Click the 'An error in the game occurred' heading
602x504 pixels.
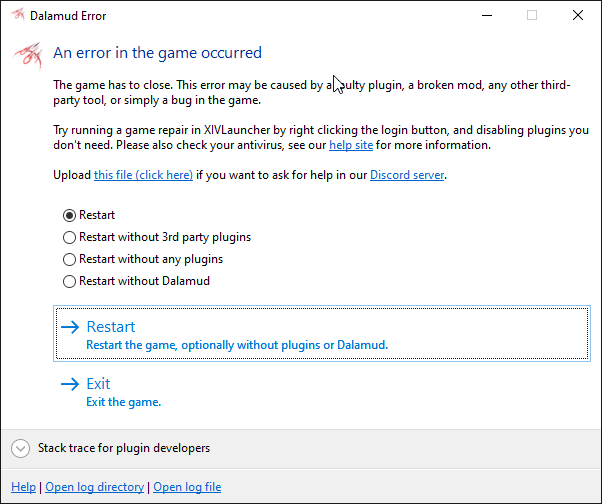pos(157,53)
